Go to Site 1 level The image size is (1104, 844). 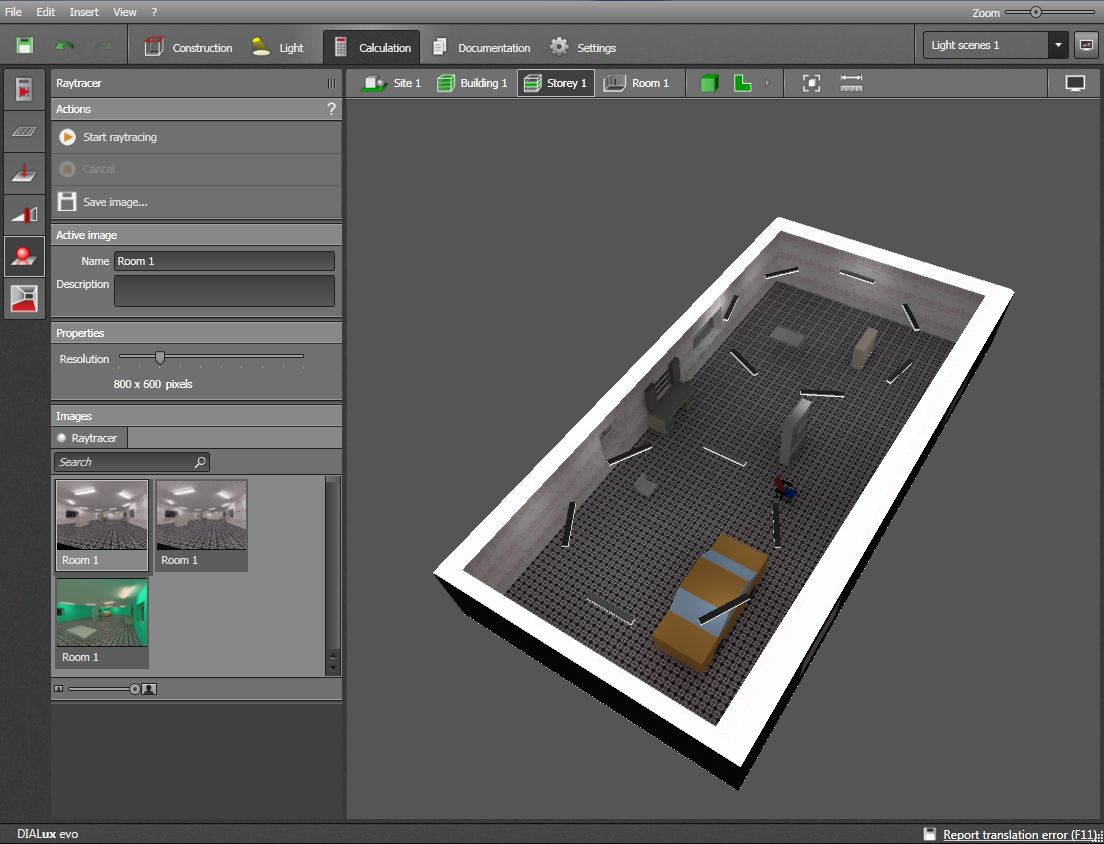point(391,83)
